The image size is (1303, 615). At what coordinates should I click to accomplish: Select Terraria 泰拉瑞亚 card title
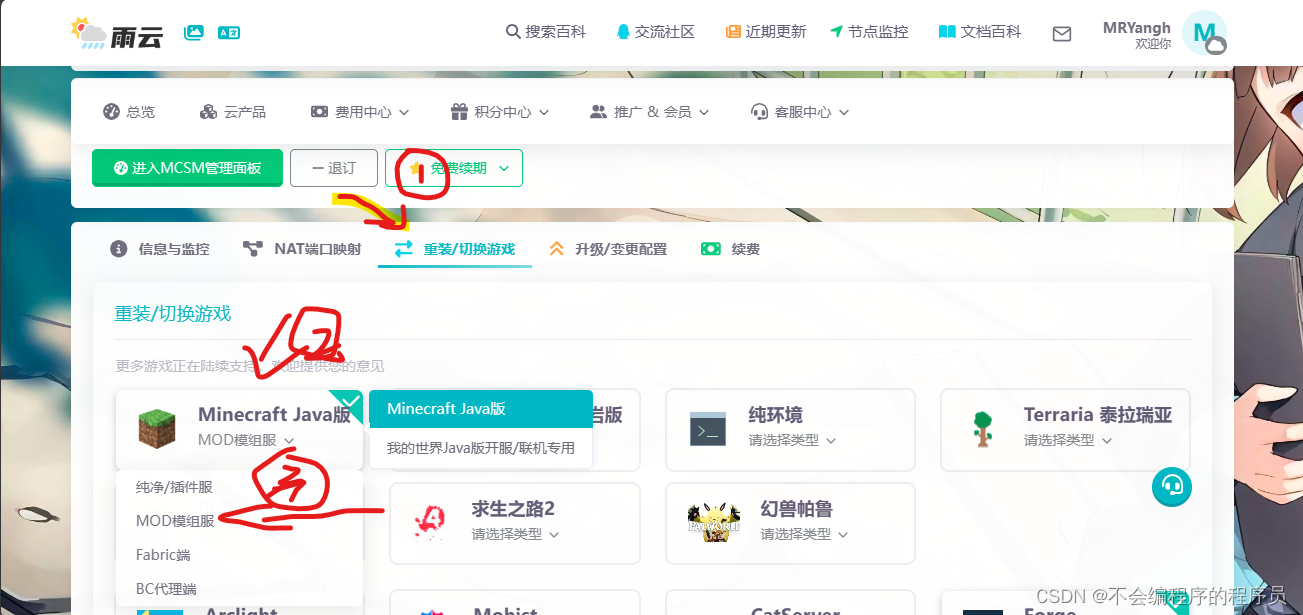(x=1098, y=415)
